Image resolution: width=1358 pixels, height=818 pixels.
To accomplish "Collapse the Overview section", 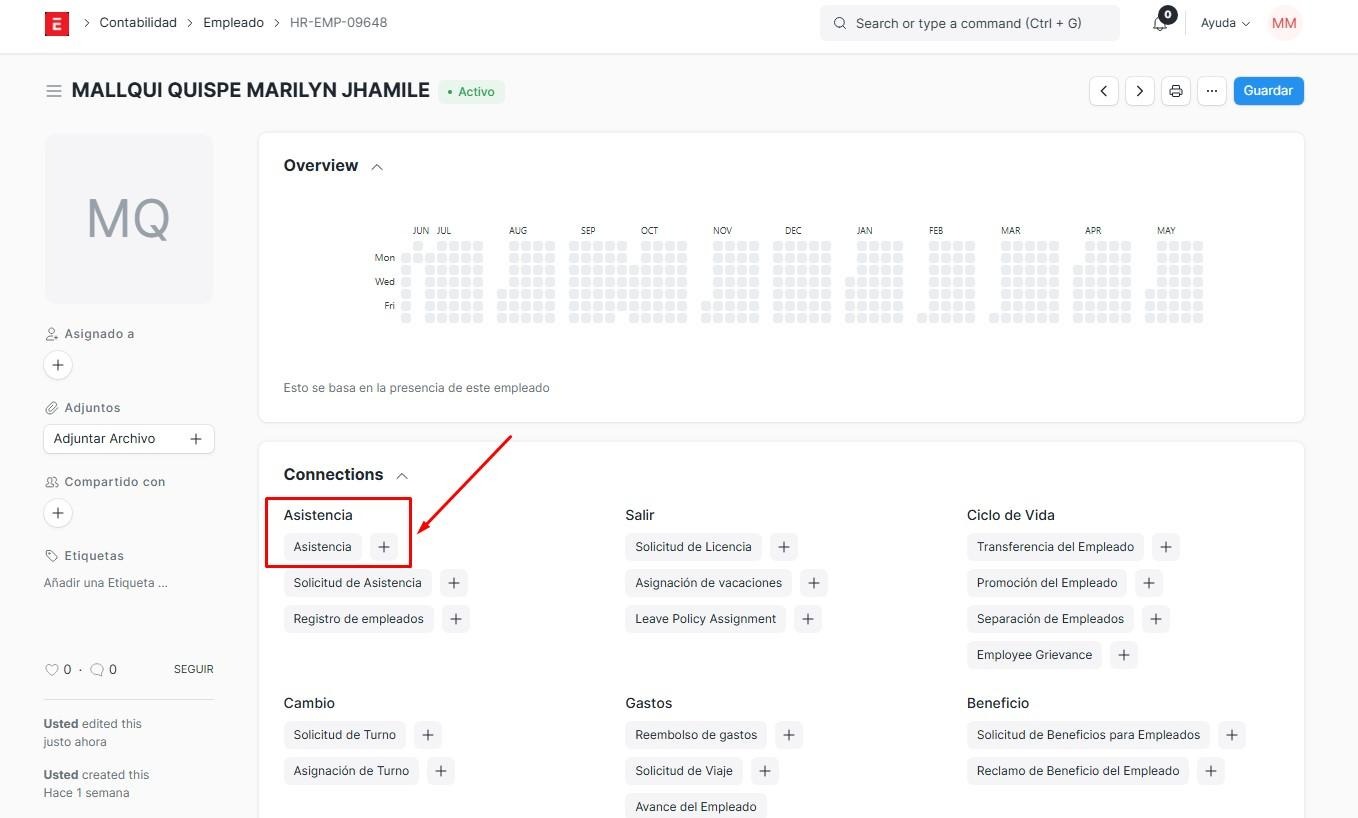I will (377, 167).
